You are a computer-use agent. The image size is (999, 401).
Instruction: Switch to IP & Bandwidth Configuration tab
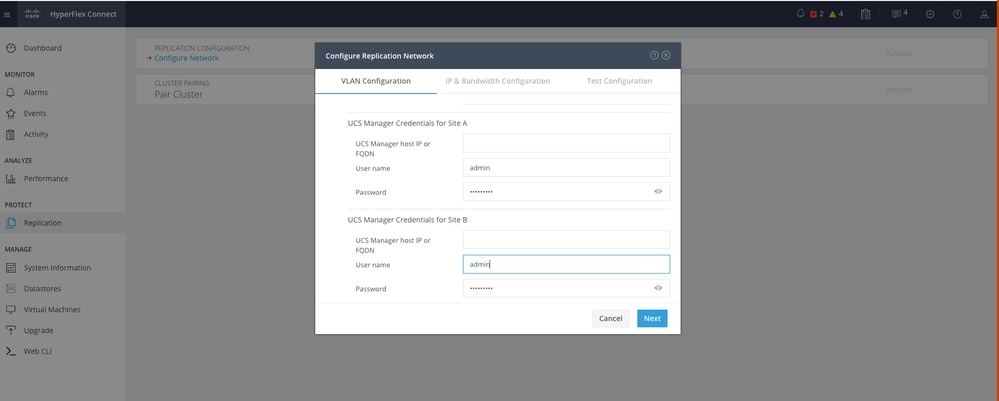coord(498,81)
